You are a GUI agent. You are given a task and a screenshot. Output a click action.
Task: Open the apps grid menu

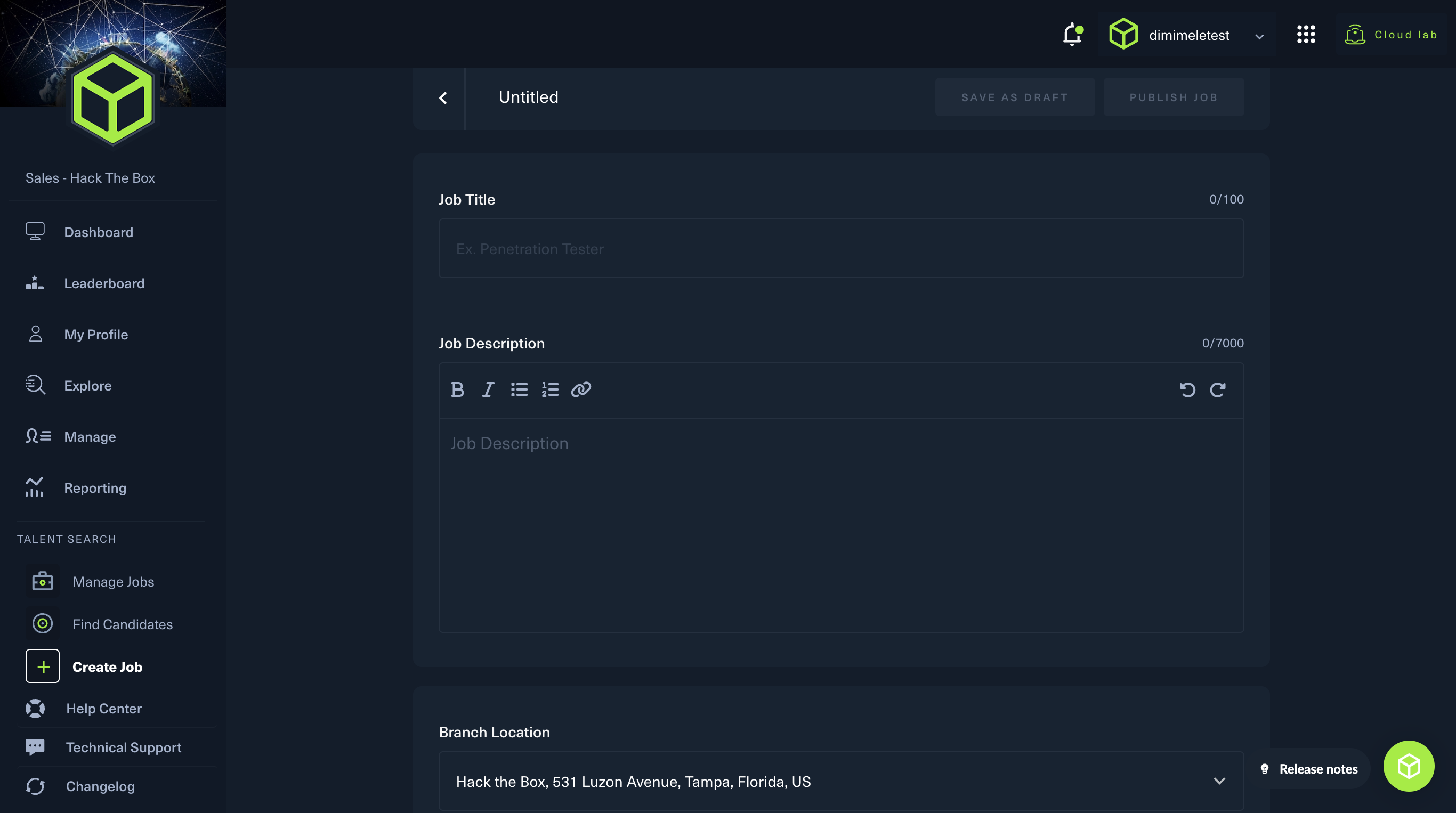(x=1306, y=35)
